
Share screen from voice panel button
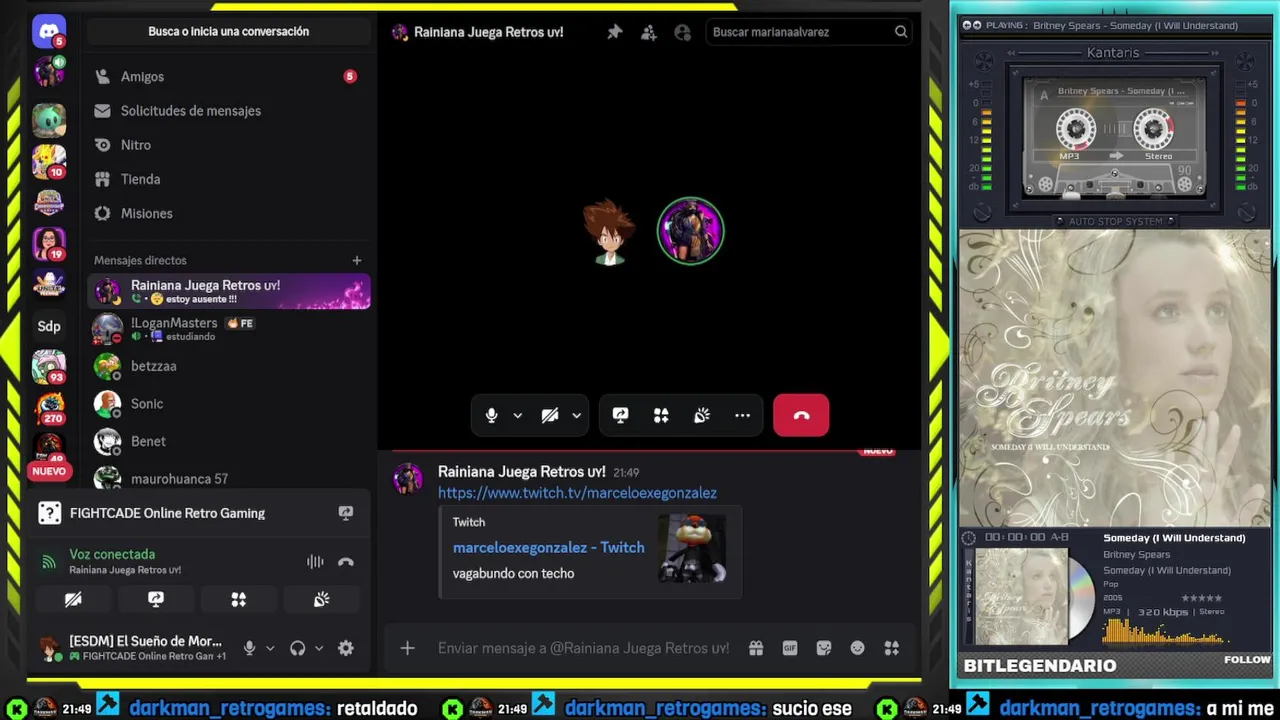pos(156,600)
